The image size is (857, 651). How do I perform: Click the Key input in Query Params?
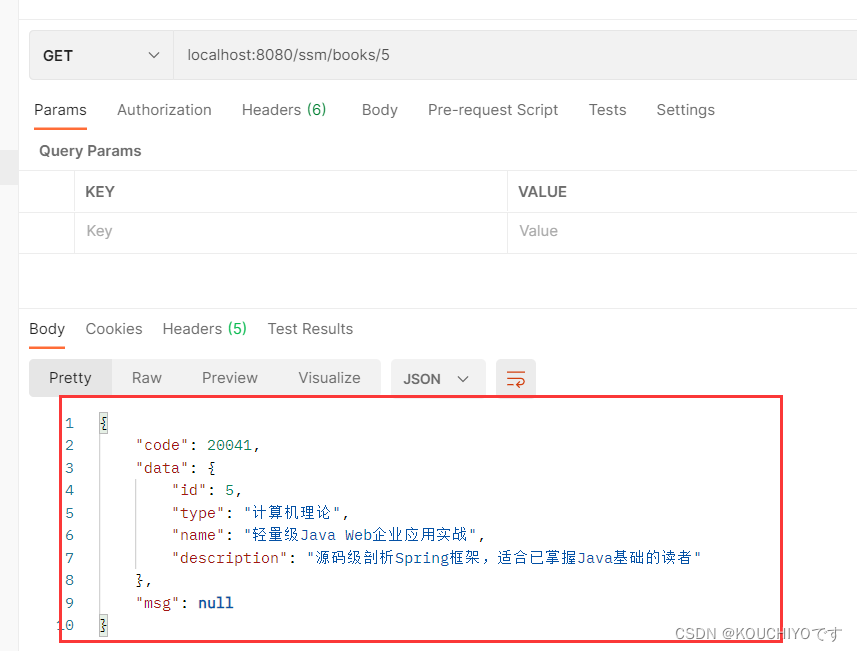point(291,231)
